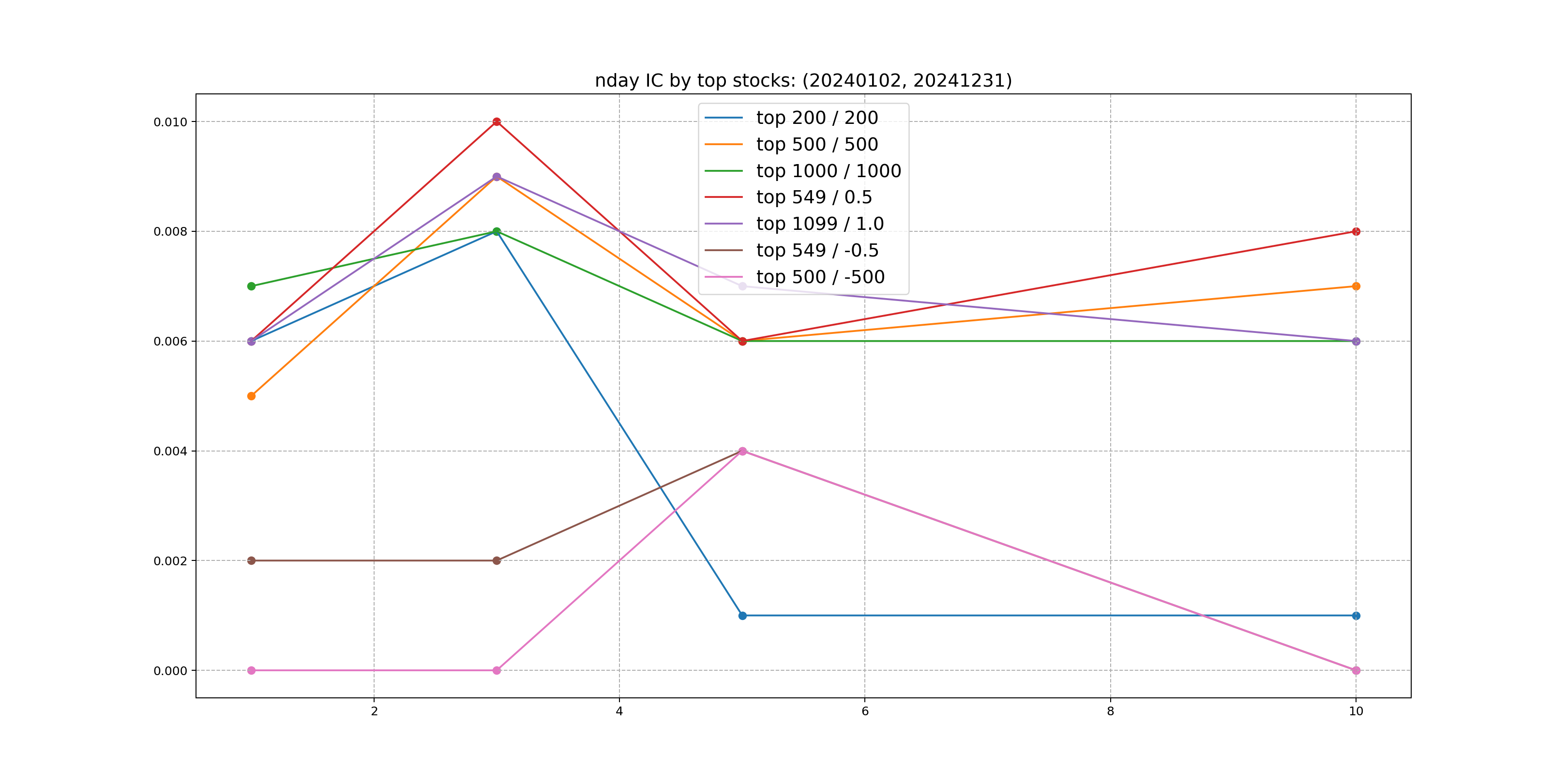Click the blue marker at x=5
Image resolution: width=1568 pixels, height=784 pixels.
click(x=742, y=616)
